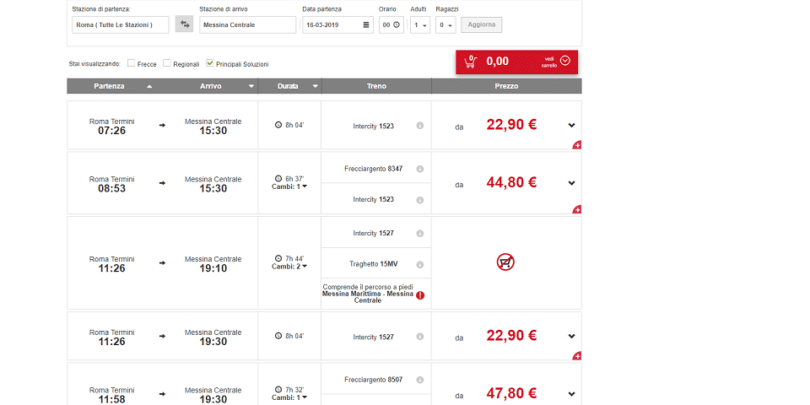Click info icon for Traghetto 15MV
This screenshot has height=405, width=810.
pyautogui.click(x=420, y=264)
